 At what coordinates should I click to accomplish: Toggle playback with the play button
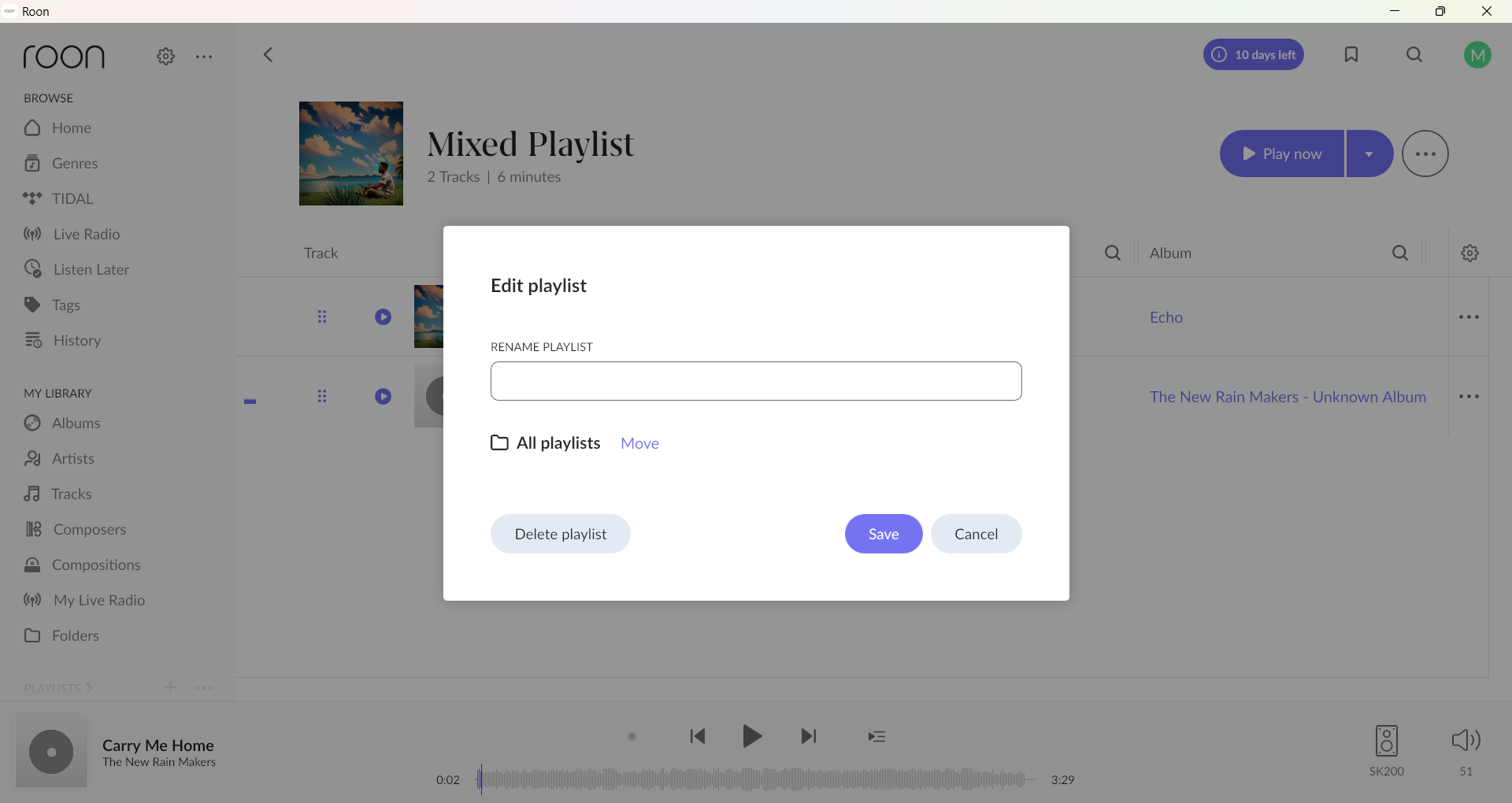(752, 736)
